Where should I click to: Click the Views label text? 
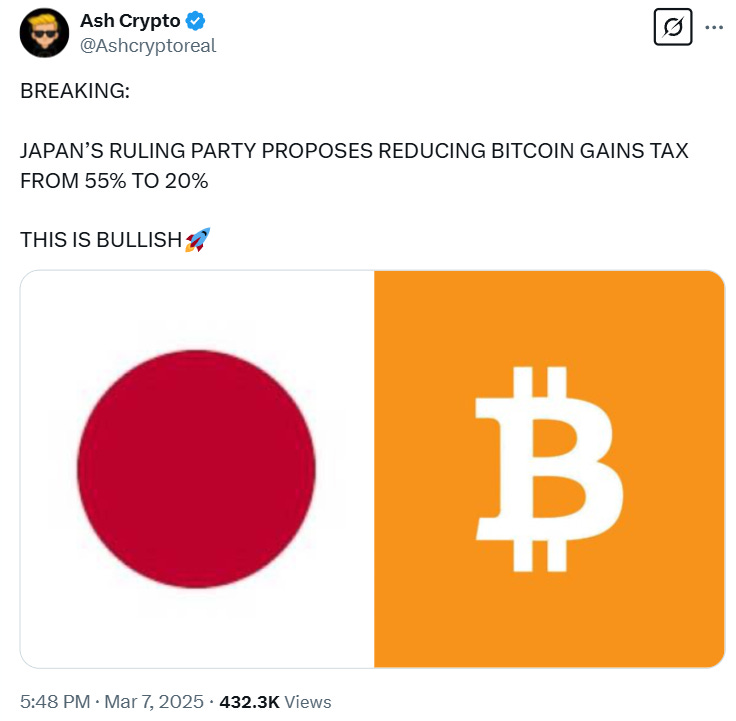[x=308, y=702]
